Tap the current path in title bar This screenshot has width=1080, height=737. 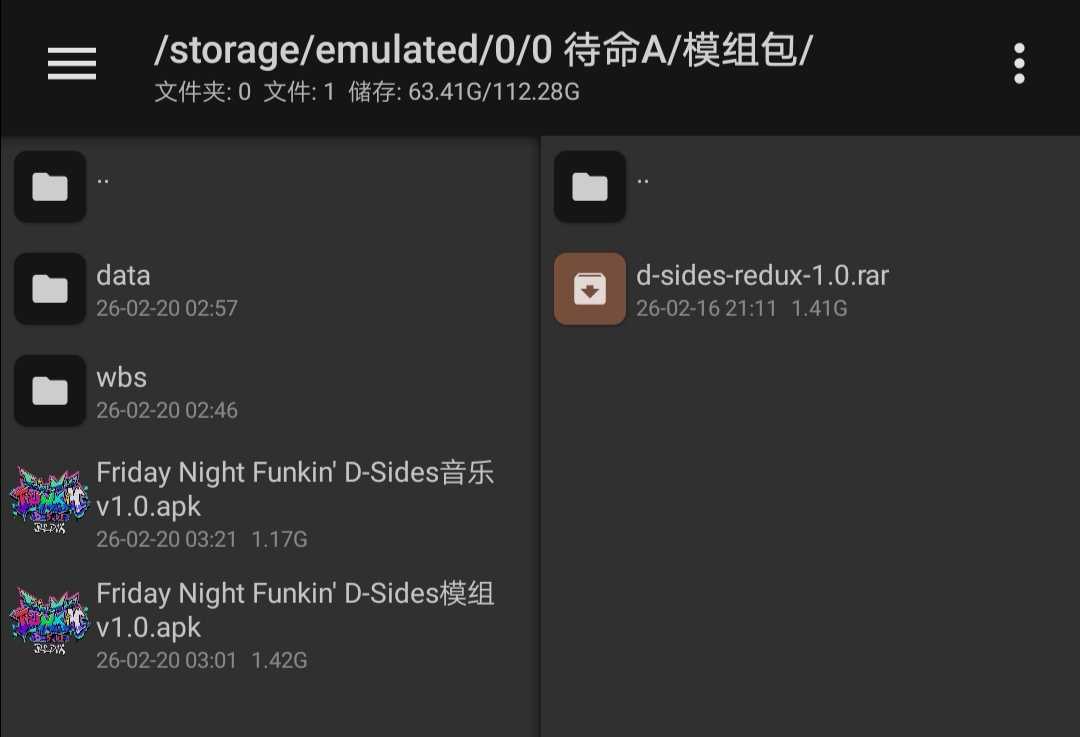point(483,50)
